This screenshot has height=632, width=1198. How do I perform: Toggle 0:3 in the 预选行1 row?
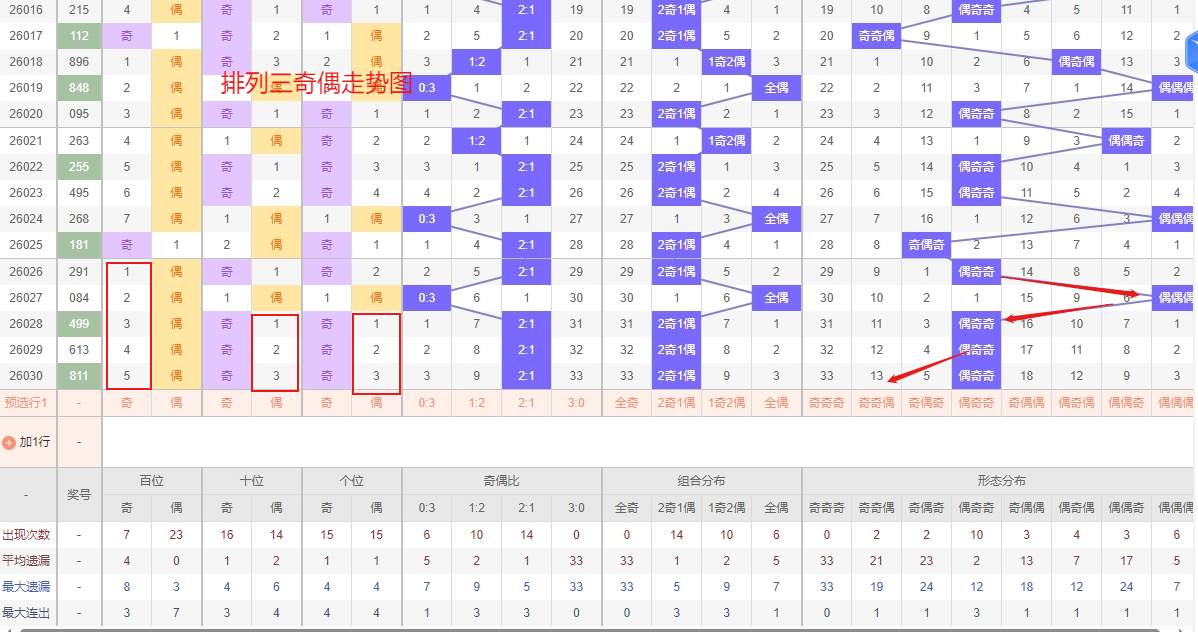tap(427, 403)
